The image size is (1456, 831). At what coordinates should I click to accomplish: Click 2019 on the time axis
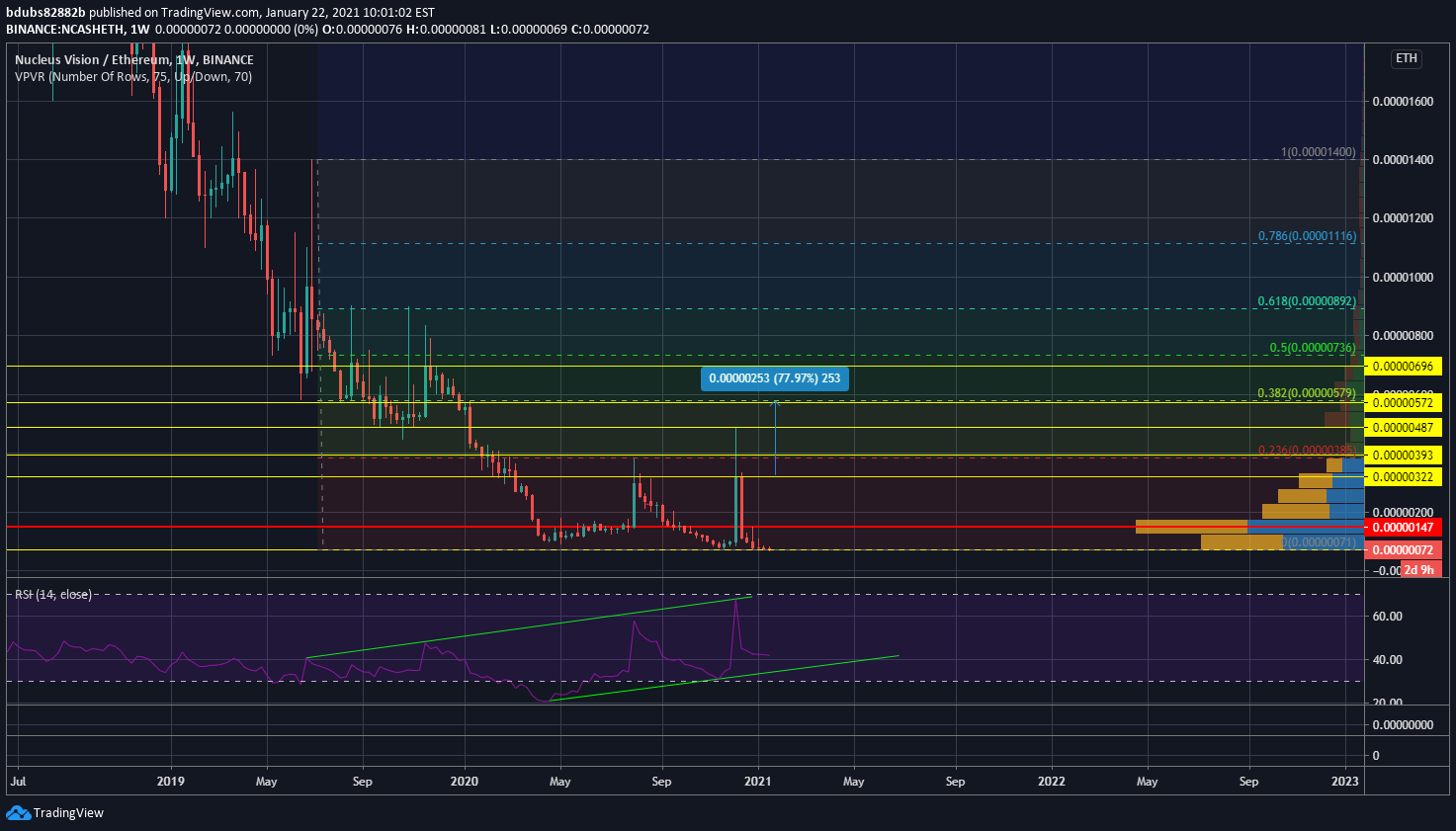pos(171,781)
